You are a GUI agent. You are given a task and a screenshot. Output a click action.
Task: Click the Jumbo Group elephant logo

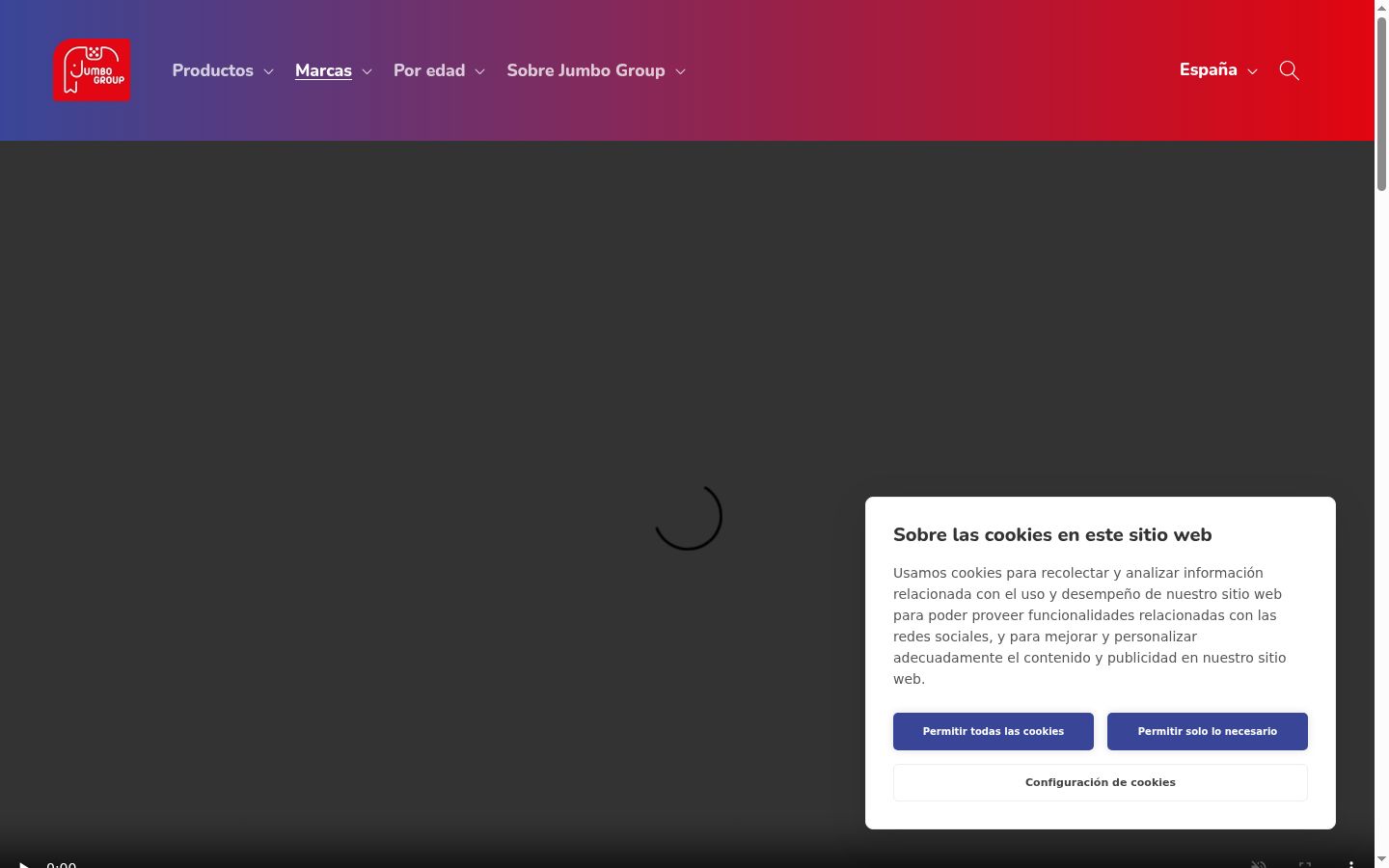click(x=92, y=70)
